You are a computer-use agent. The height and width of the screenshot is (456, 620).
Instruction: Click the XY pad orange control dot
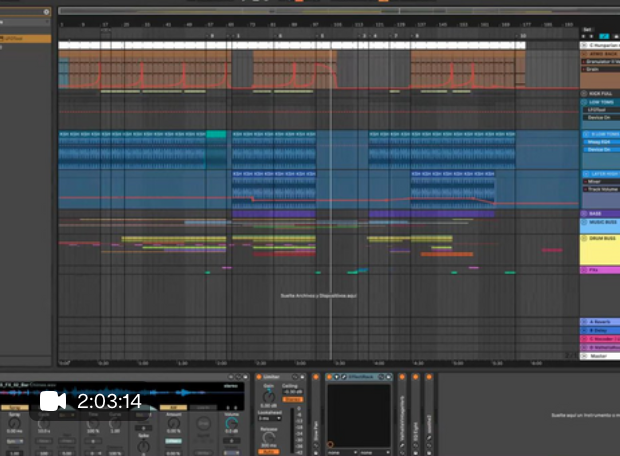tap(330, 445)
